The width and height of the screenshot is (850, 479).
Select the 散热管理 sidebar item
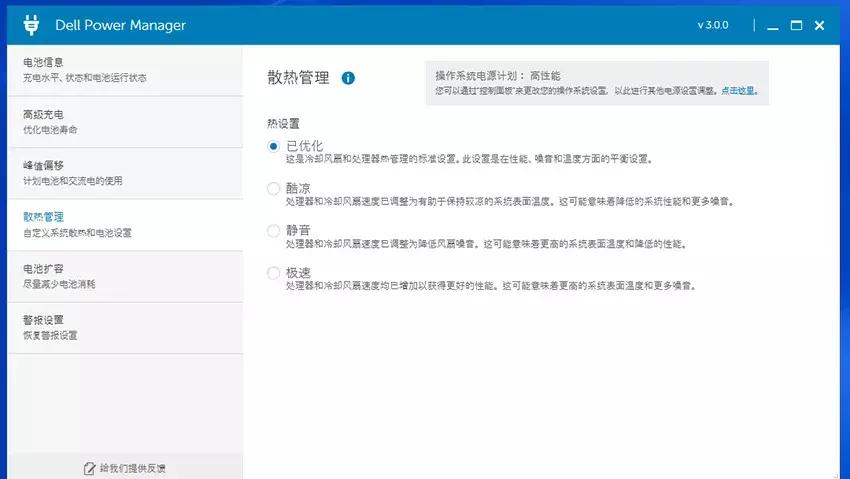(x=125, y=225)
